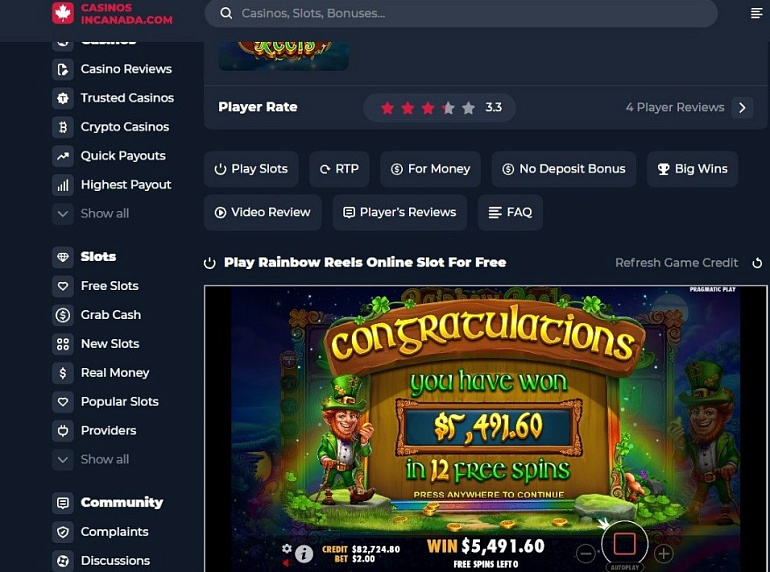Click the star rating bar showing 3.3
The width and height of the screenshot is (770, 572).
(x=440, y=108)
